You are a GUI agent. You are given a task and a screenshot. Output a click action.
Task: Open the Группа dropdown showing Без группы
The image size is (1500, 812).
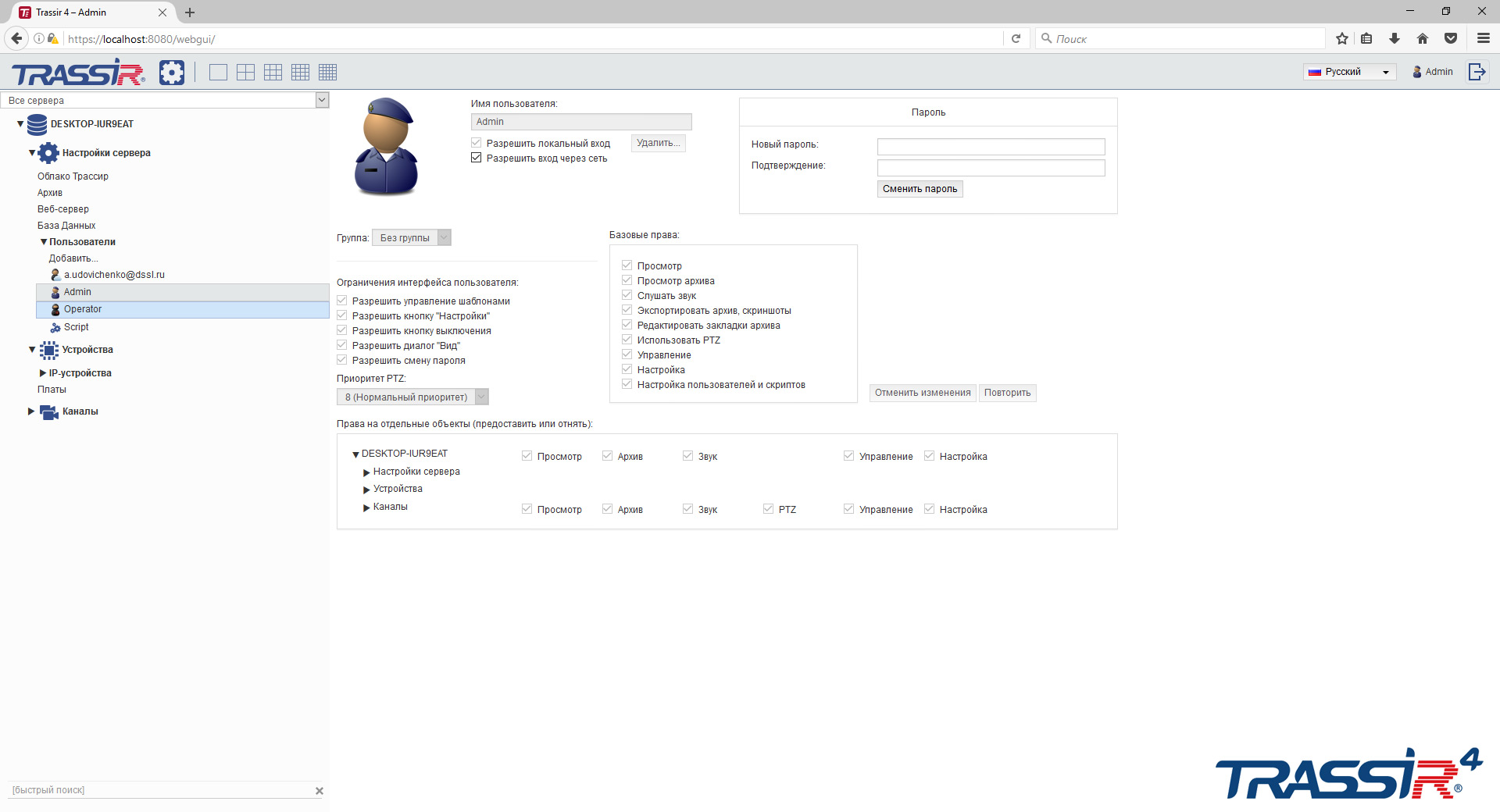pyautogui.click(x=443, y=237)
